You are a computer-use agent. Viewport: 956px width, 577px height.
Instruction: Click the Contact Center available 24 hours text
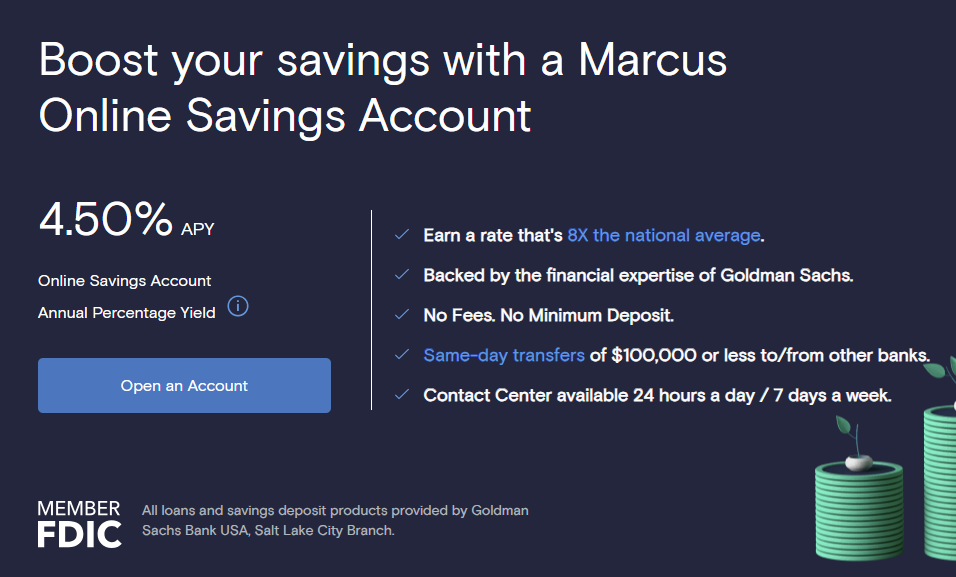657,395
